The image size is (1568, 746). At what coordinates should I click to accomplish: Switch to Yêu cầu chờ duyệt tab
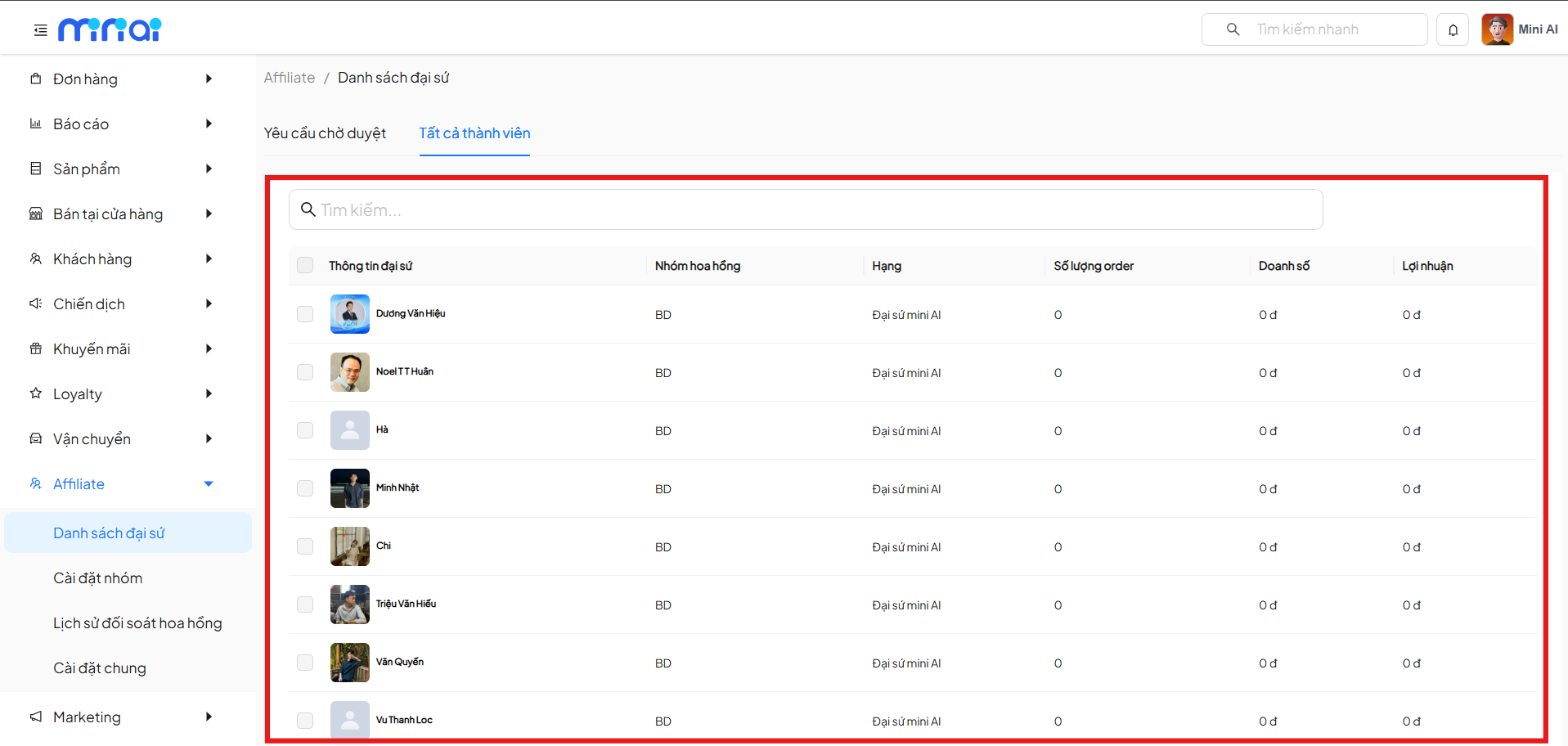click(325, 133)
